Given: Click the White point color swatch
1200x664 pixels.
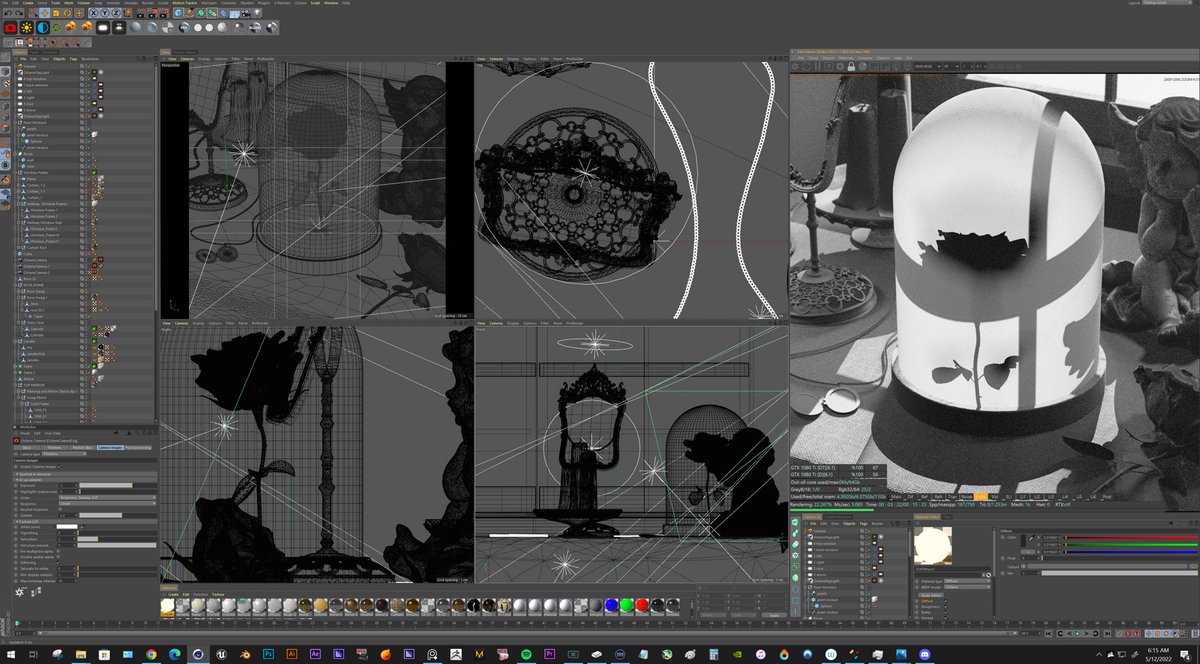Looking at the screenshot, I should pos(67,527).
